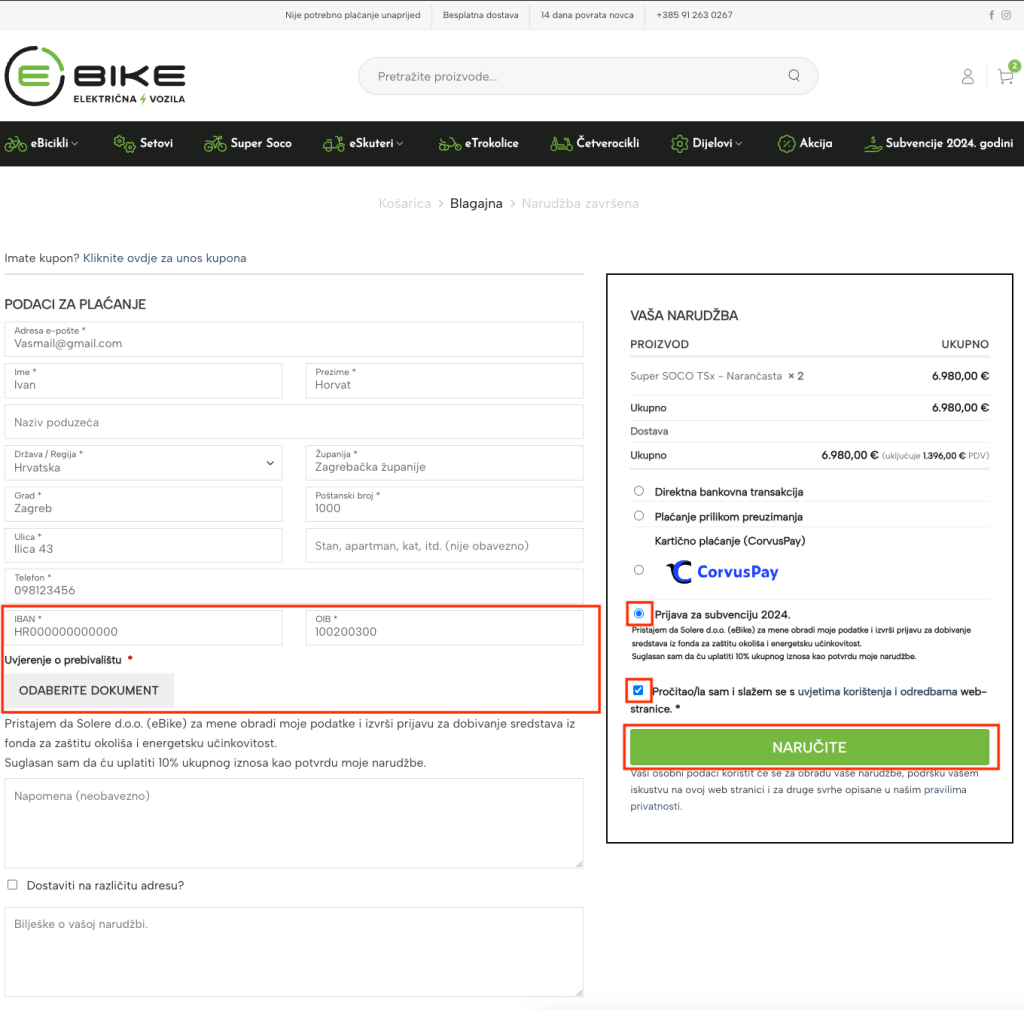
Task: Click the Ulica input field
Action: [143, 545]
